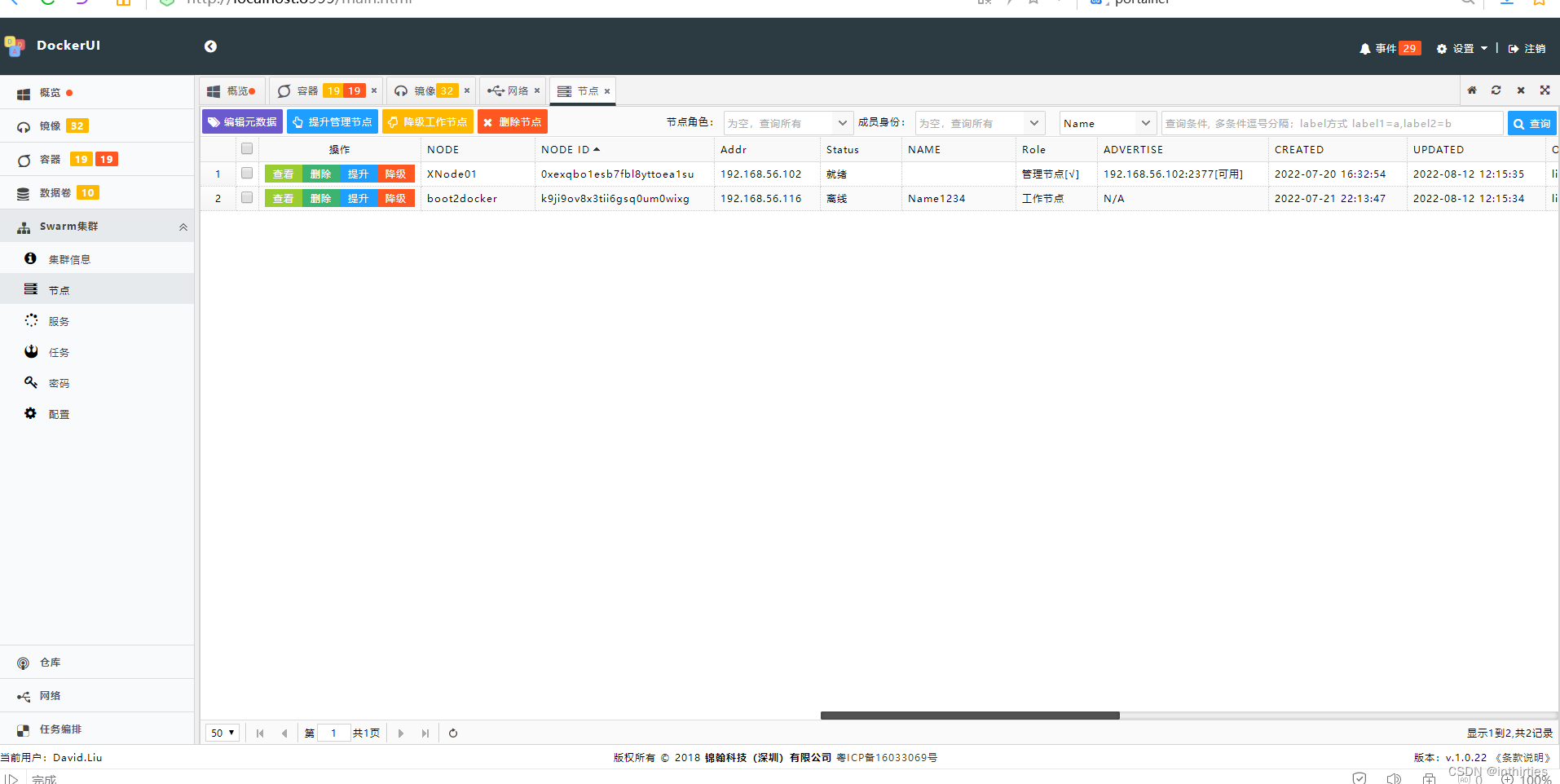The width and height of the screenshot is (1560, 784).
Task: Click 提升 for XNode01
Action: click(x=359, y=174)
